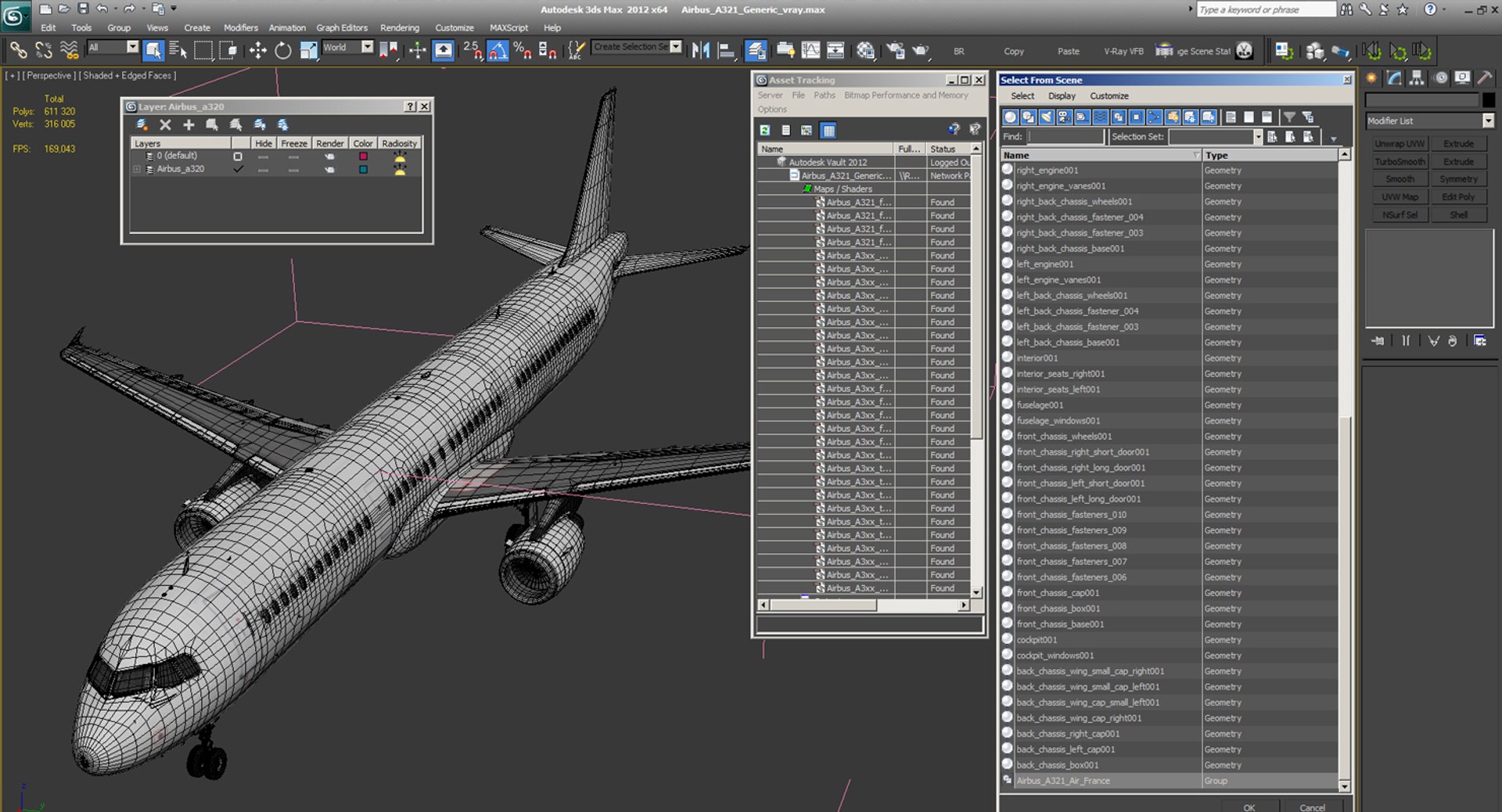Open the Create tab in command panel
1502x812 pixels.
click(1371, 77)
